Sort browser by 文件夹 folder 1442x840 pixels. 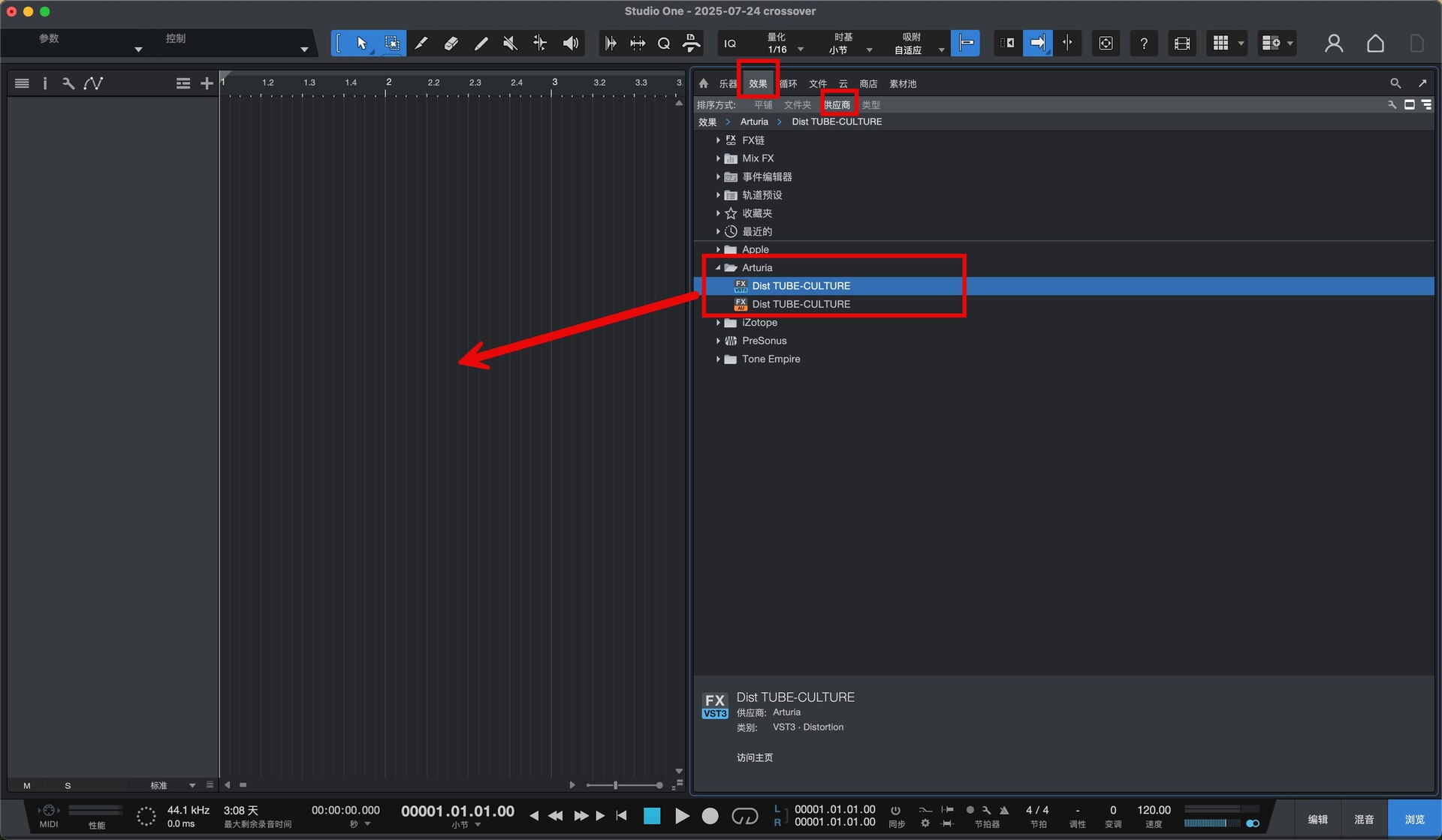798,105
